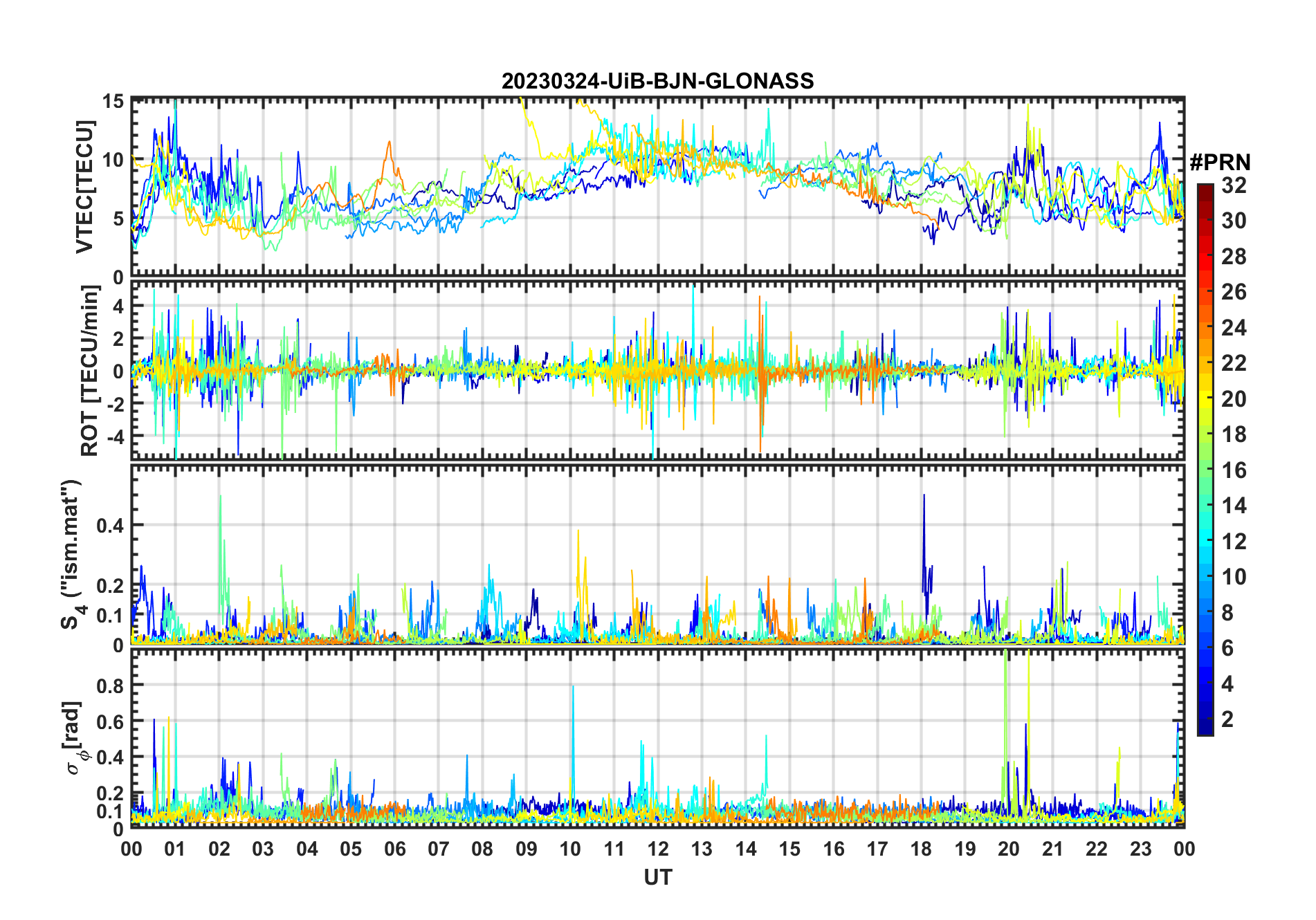Click σφ y-axis tick label 0.8

110,686
